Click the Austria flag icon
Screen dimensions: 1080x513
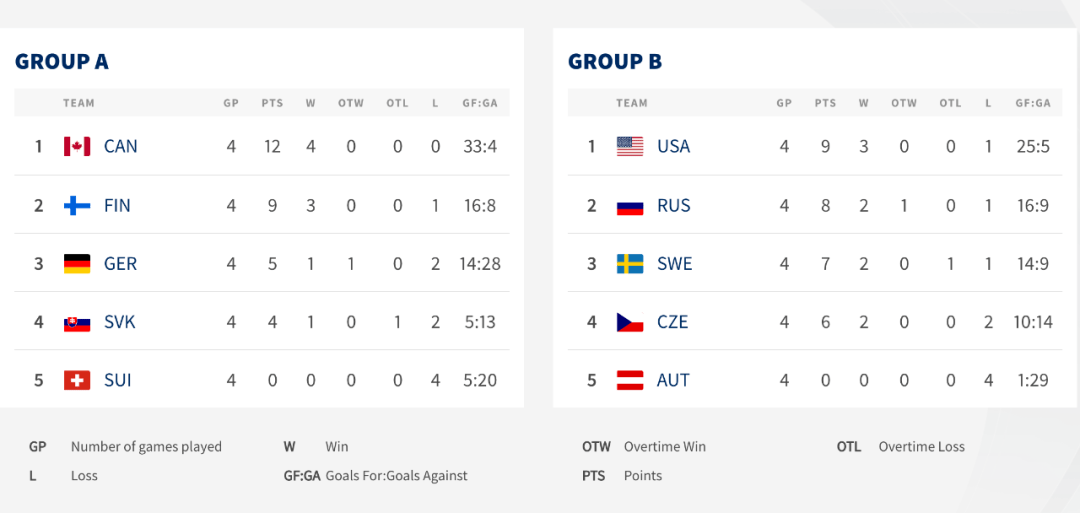(x=630, y=380)
